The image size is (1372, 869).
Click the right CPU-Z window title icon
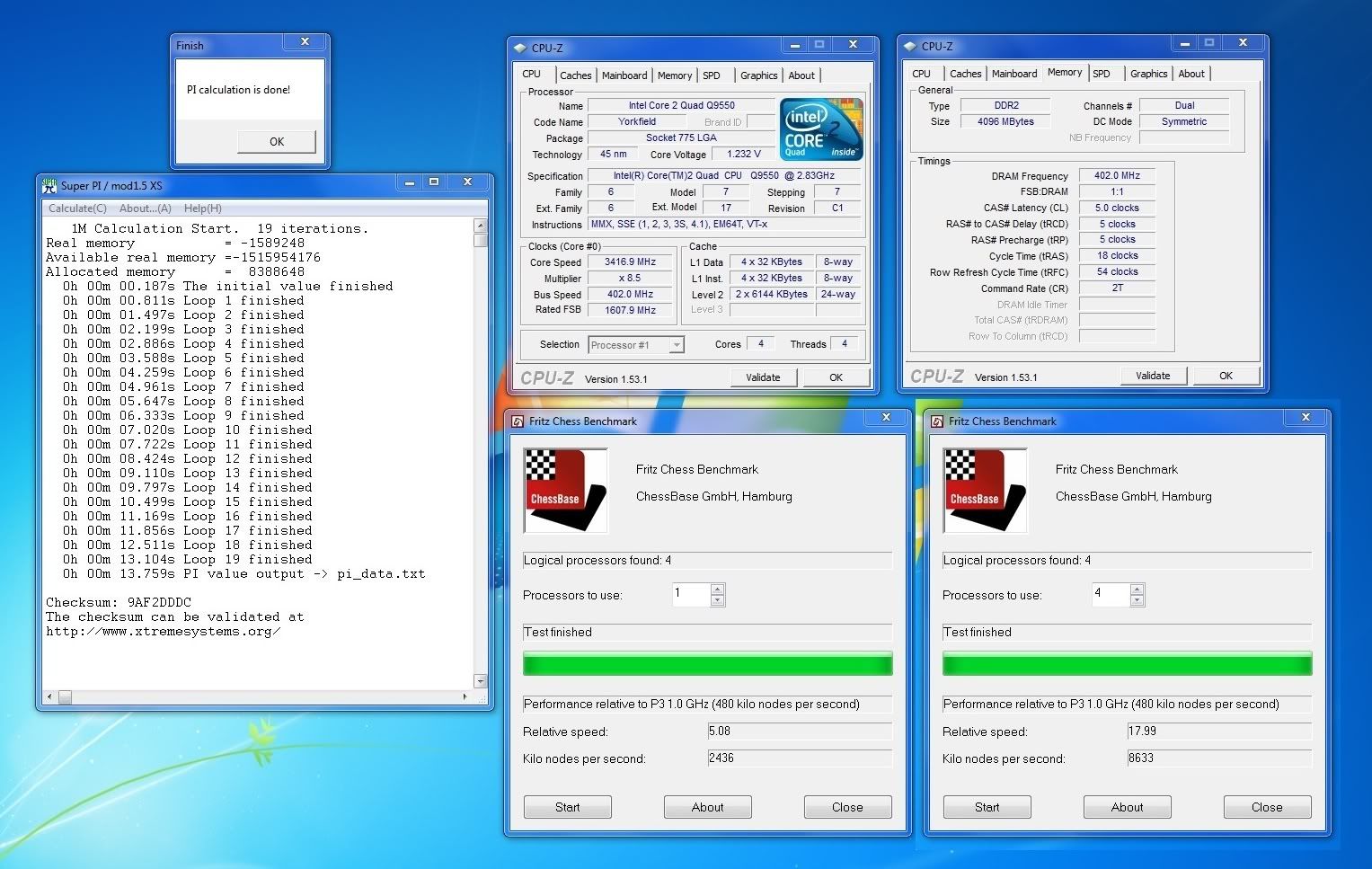(x=910, y=47)
